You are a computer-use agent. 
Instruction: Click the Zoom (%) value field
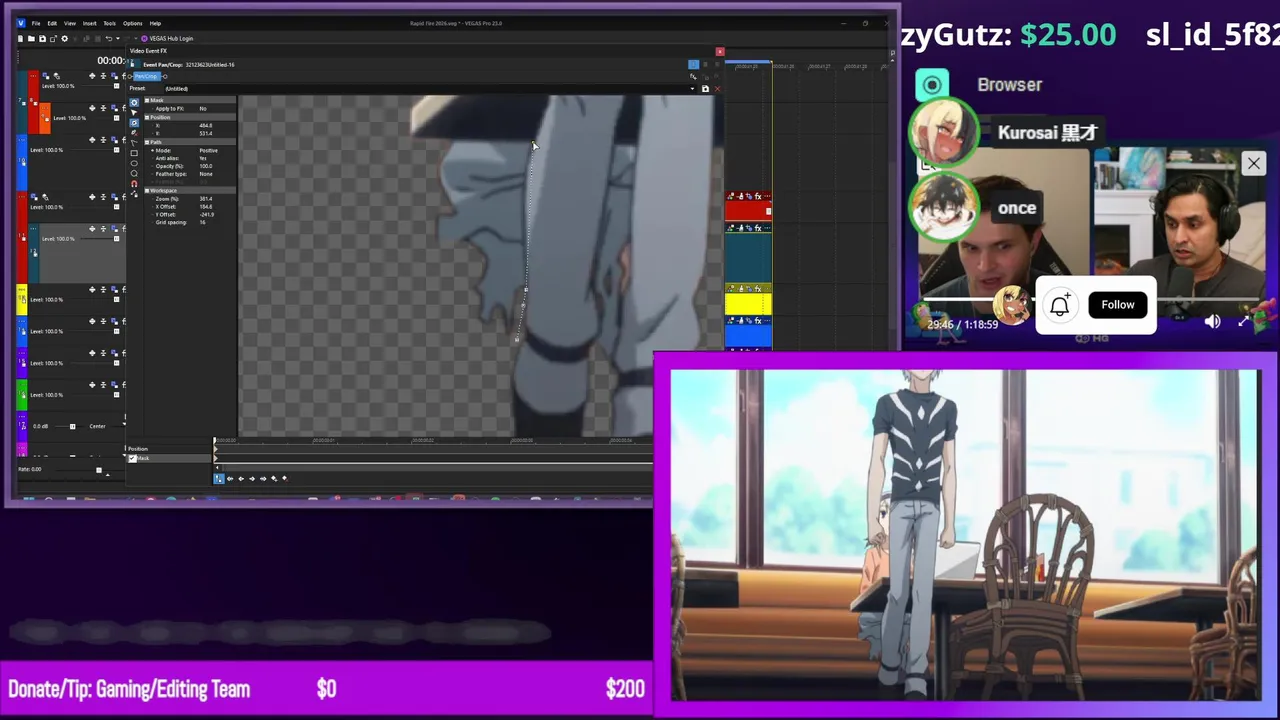(206, 199)
